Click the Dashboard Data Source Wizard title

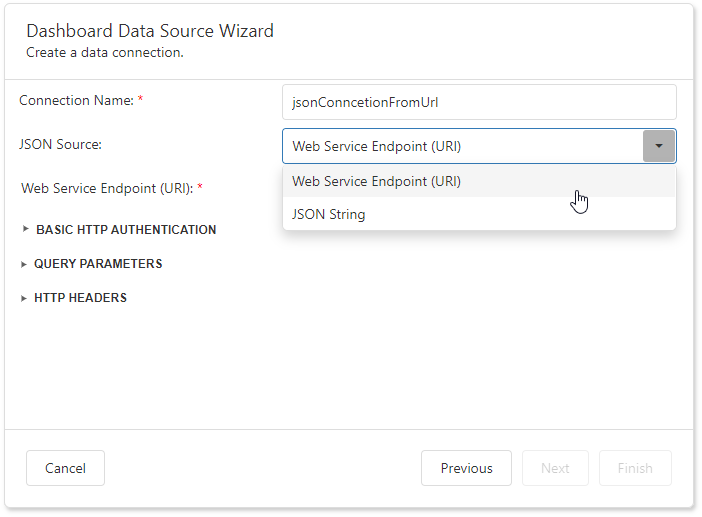coord(150,31)
